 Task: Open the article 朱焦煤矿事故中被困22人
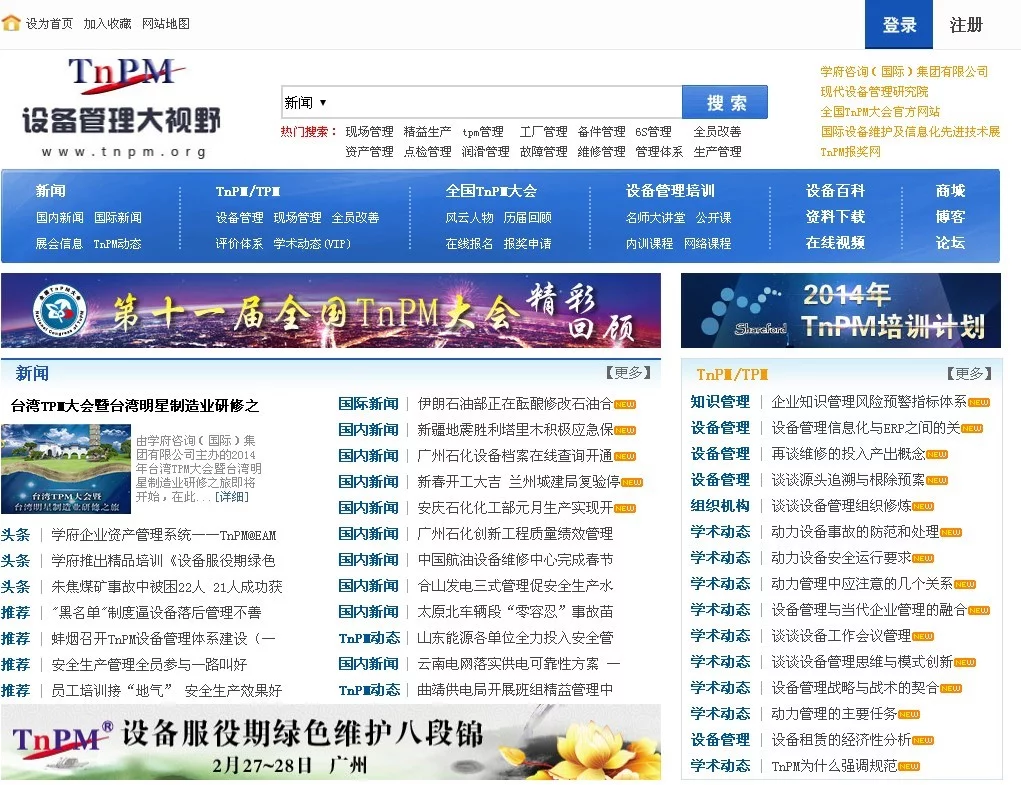click(x=167, y=587)
